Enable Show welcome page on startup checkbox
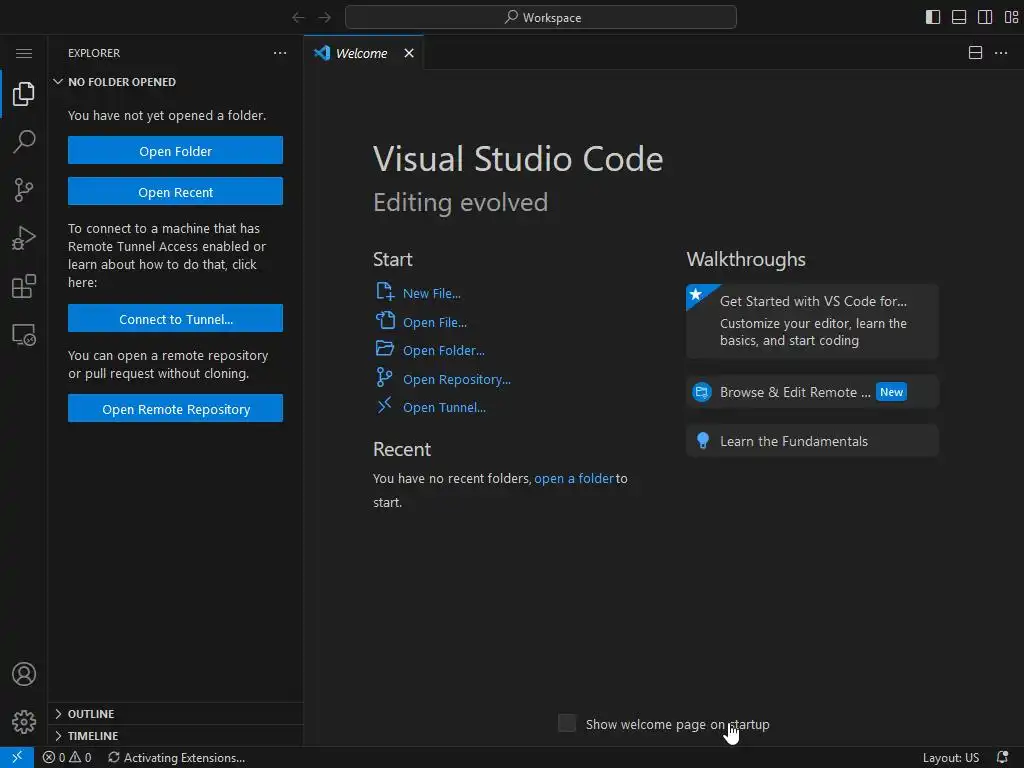Viewport: 1024px width, 768px height. (x=567, y=723)
